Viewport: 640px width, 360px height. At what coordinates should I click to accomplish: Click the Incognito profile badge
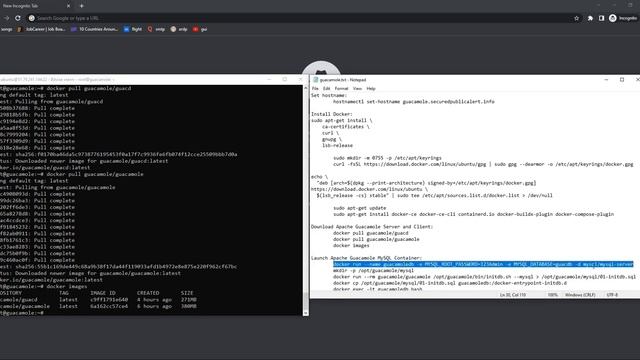623,18
